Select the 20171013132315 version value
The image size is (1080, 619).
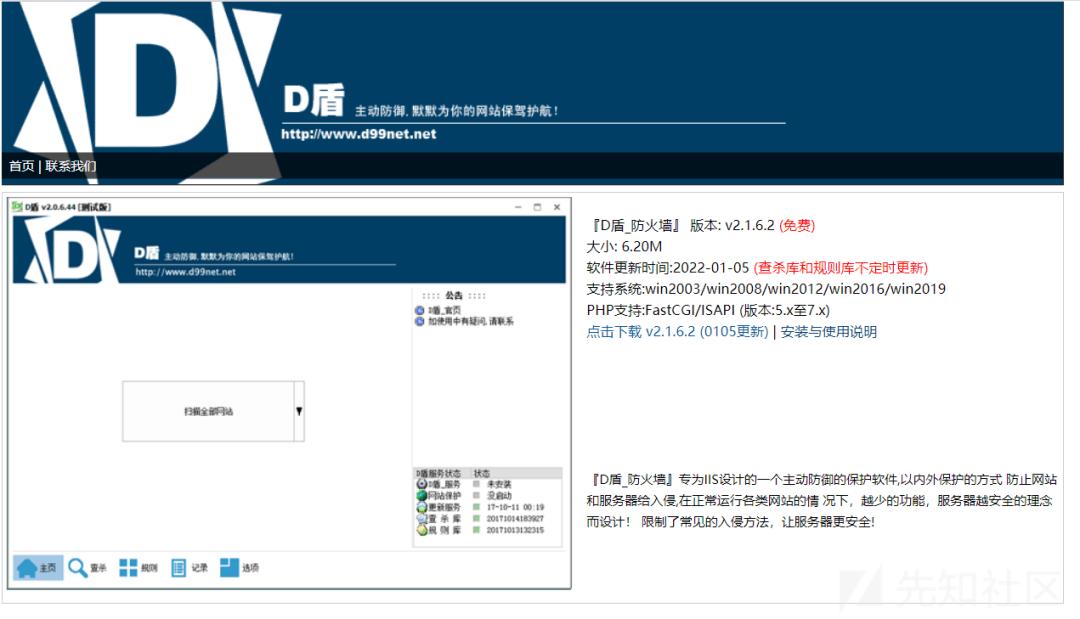point(515,529)
